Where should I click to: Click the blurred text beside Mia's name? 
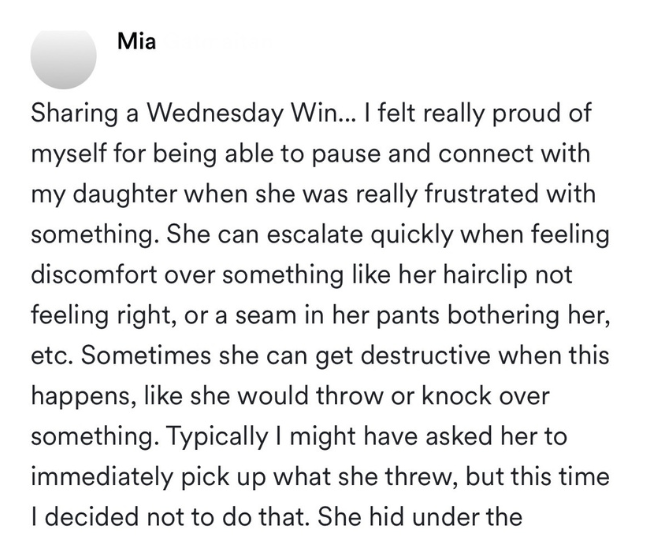(x=215, y=41)
